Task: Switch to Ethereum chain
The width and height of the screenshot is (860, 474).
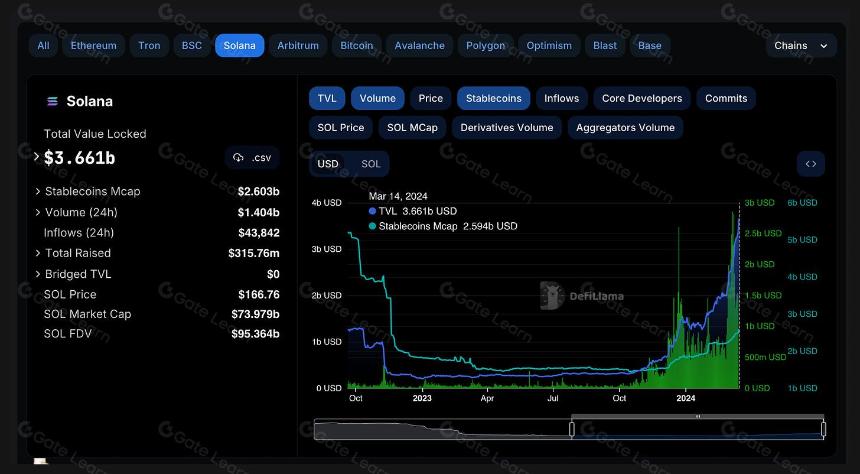Action: pos(94,46)
